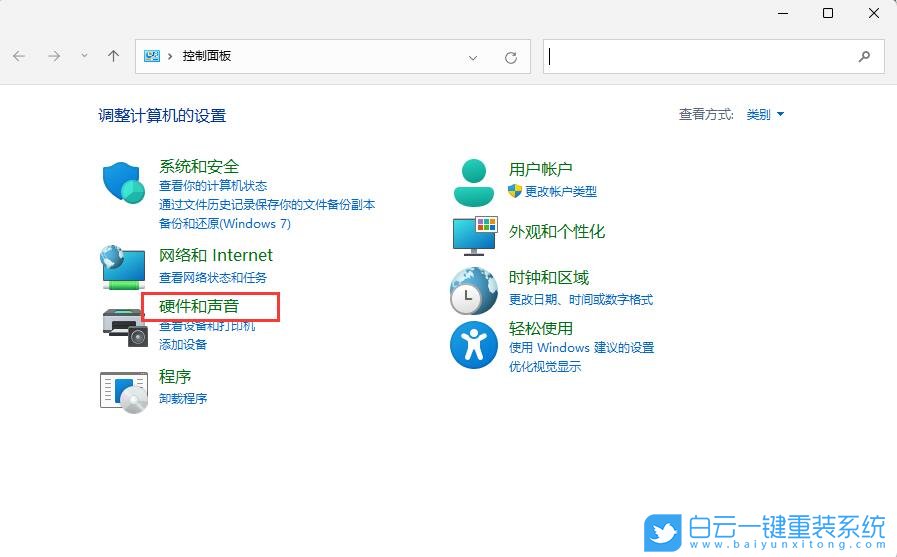This screenshot has height=557, width=897.
Task: Open 轻松使用 category
Action: click(541, 328)
